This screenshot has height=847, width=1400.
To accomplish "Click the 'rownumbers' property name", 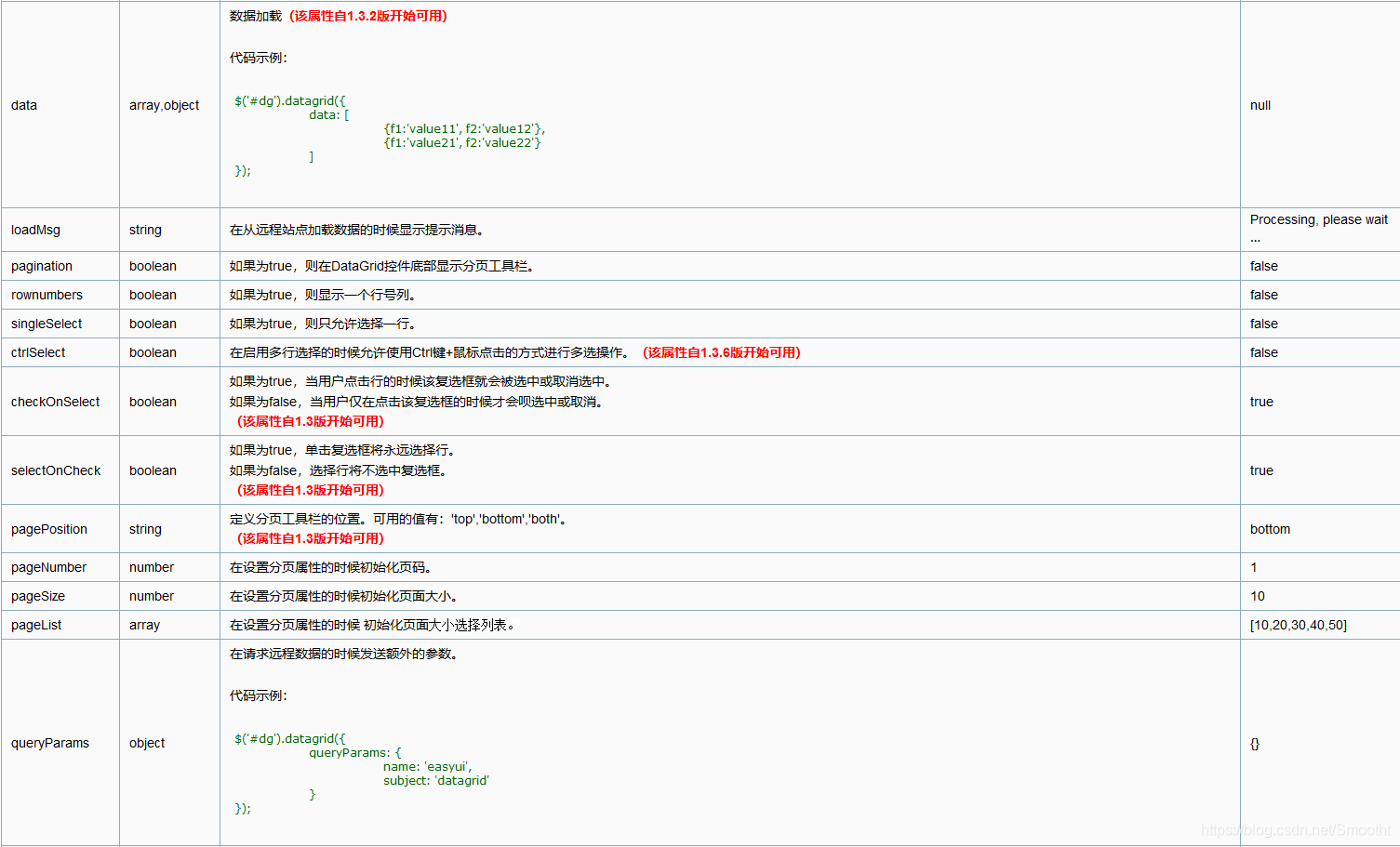I will (47, 295).
